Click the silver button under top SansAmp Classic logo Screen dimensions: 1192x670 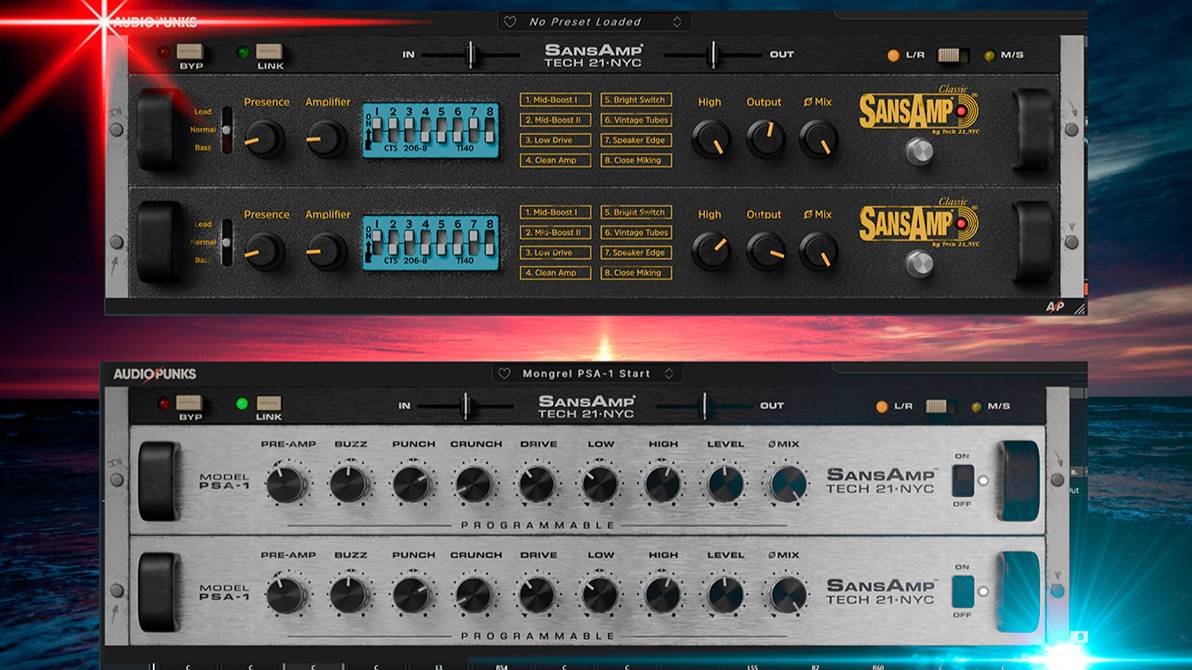coord(919,151)
